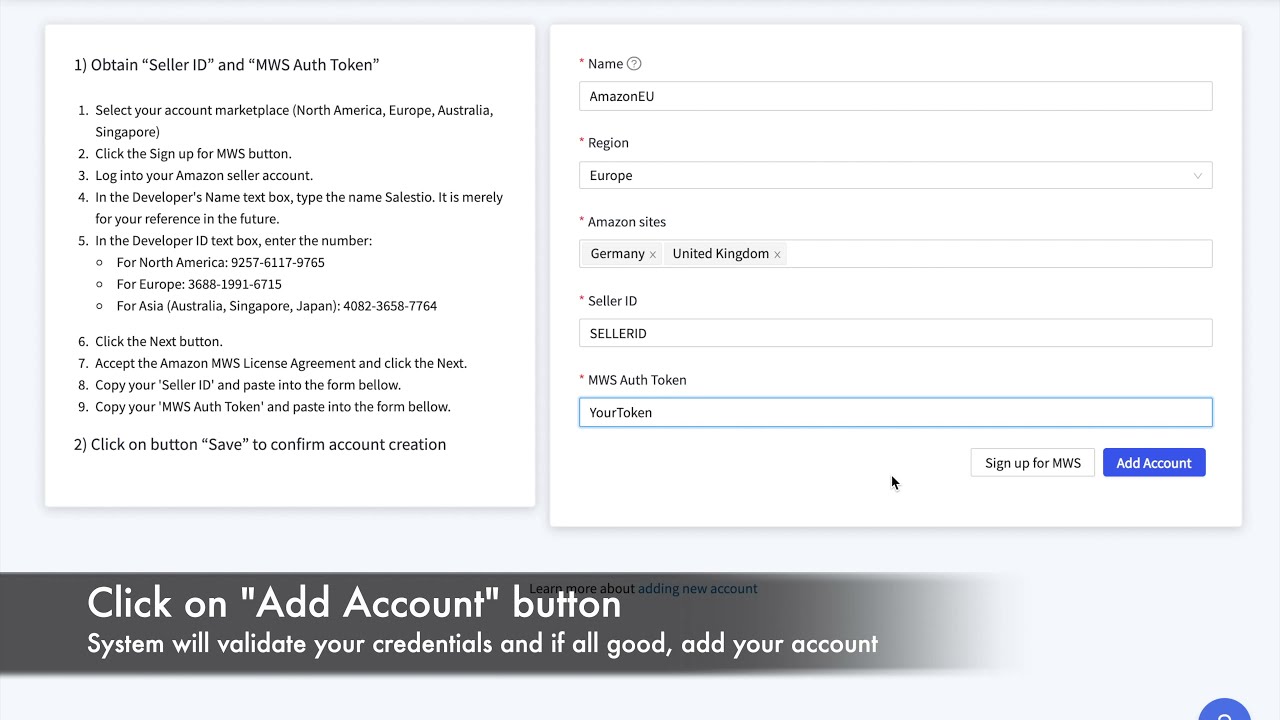The image size is (1280, 720).
Task: Open the Region dropdown showing Europe
Action: tap(895, 175)
